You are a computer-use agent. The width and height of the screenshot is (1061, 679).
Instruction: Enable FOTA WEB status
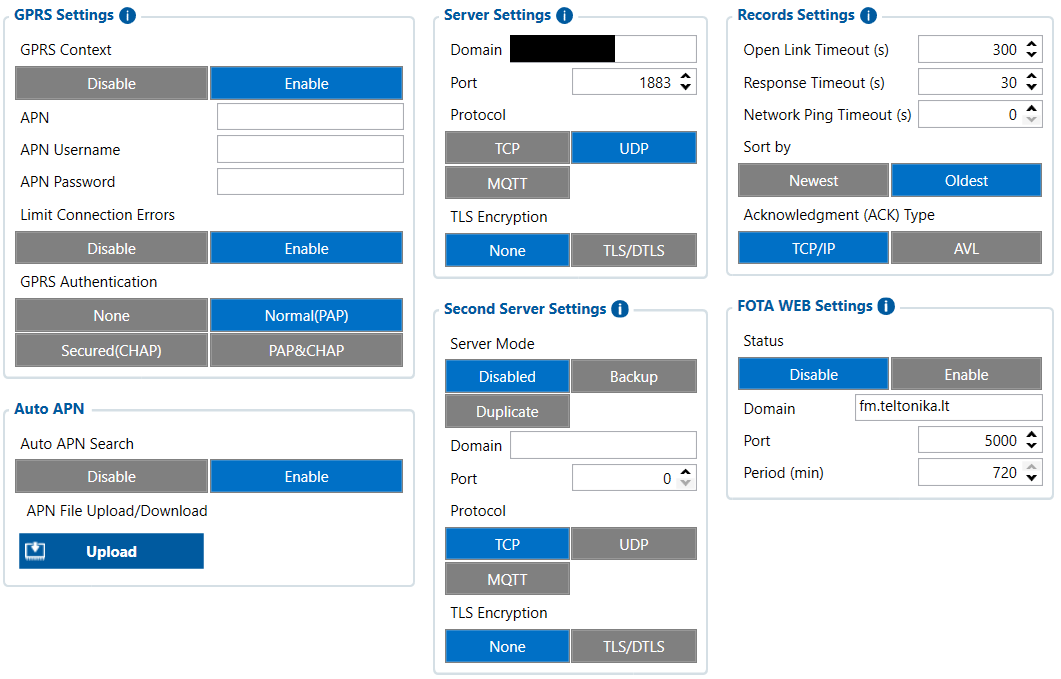[965, 374]
